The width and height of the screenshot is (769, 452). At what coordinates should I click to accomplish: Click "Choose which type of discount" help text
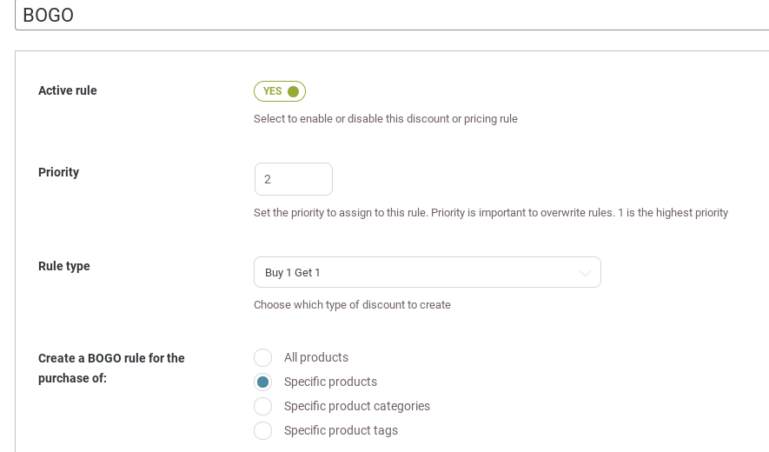[352, 305]
